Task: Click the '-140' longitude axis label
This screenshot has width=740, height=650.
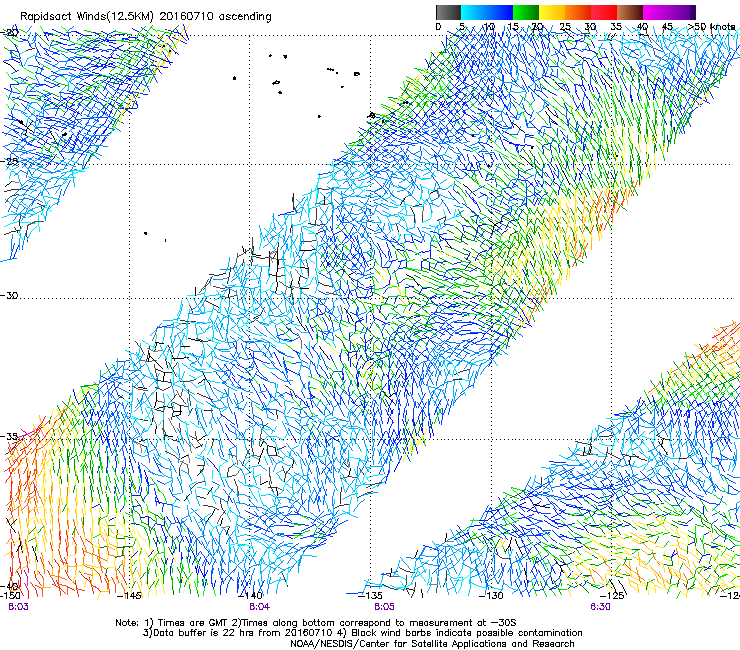Action: coord(250,595)
